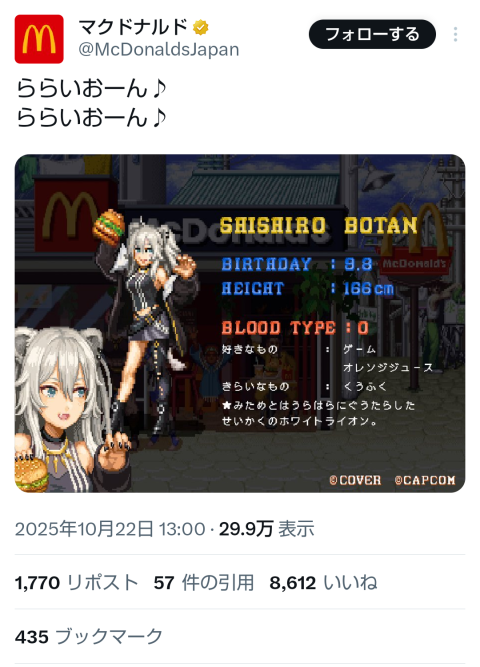Click the SHISHIRO BOTAN title in image
Image resolution: width=480 pixels, height=667 pixels.
(x=318, y=225)
